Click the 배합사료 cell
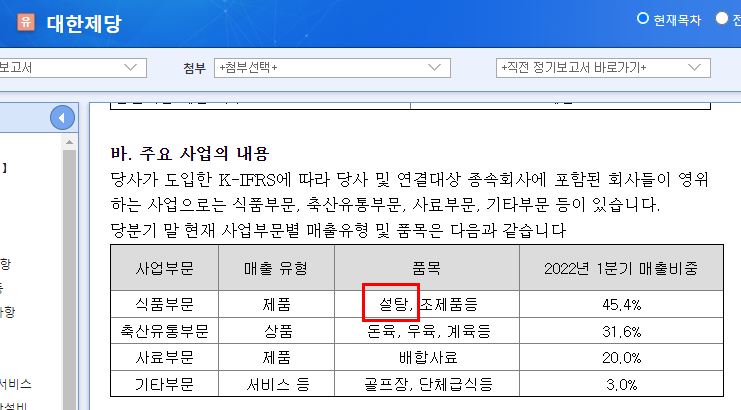 pyautogui.click(x=427, y=358)
